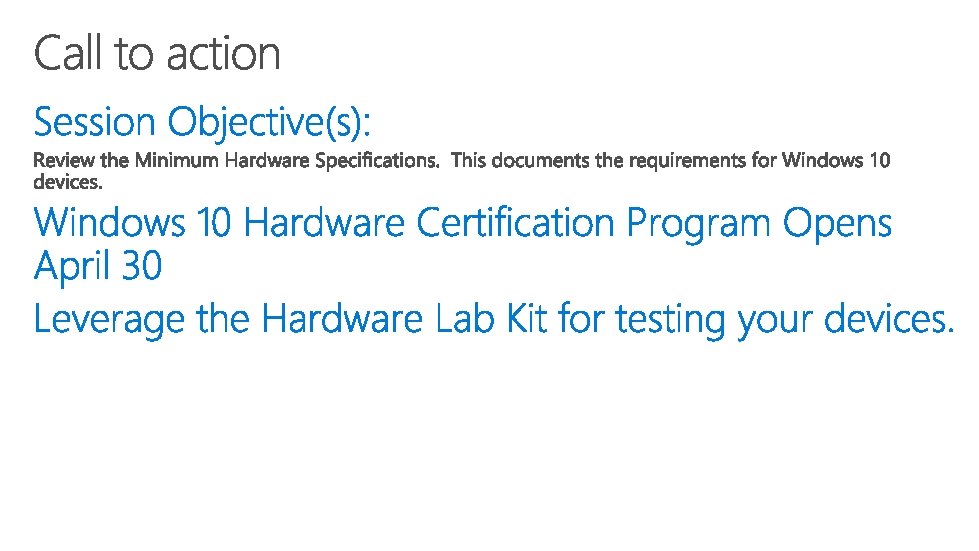Select 'Minimum Hardware Specifications' phrase in body text
The height and width of the screenshot is (551, 979).
tap(287, 161)
